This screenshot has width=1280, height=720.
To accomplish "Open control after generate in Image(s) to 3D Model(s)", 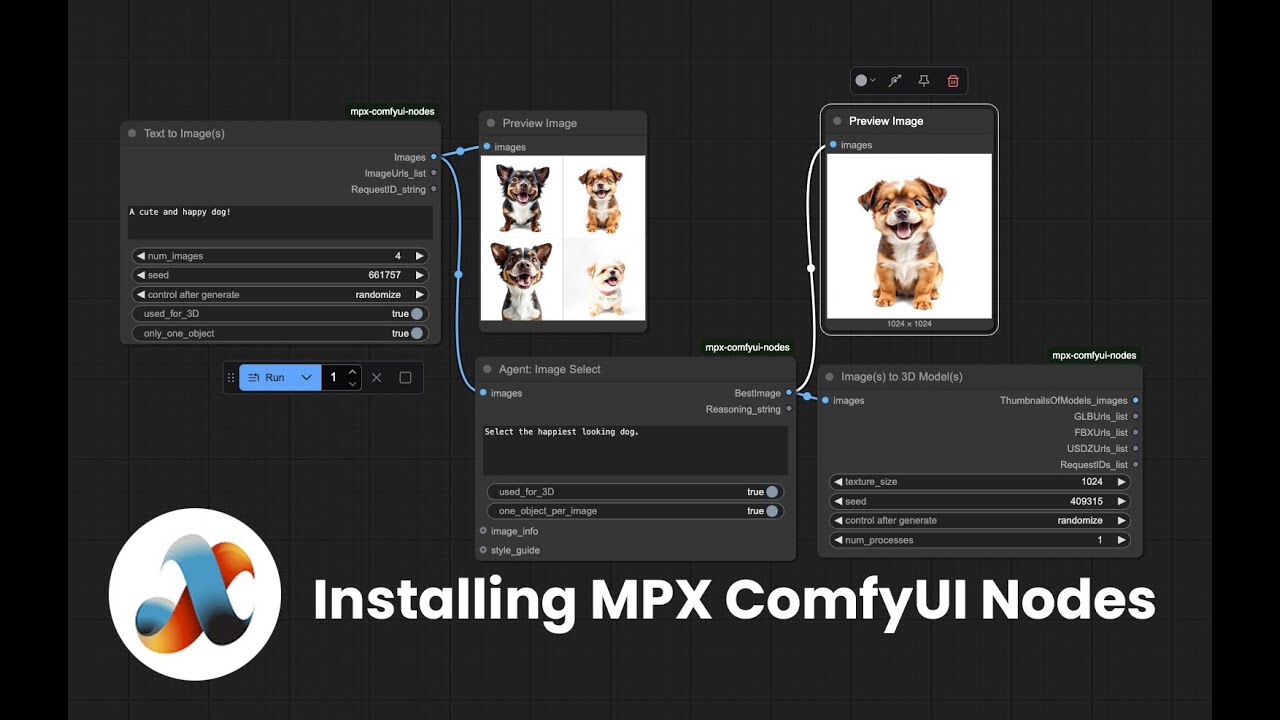I will point(980,521).
